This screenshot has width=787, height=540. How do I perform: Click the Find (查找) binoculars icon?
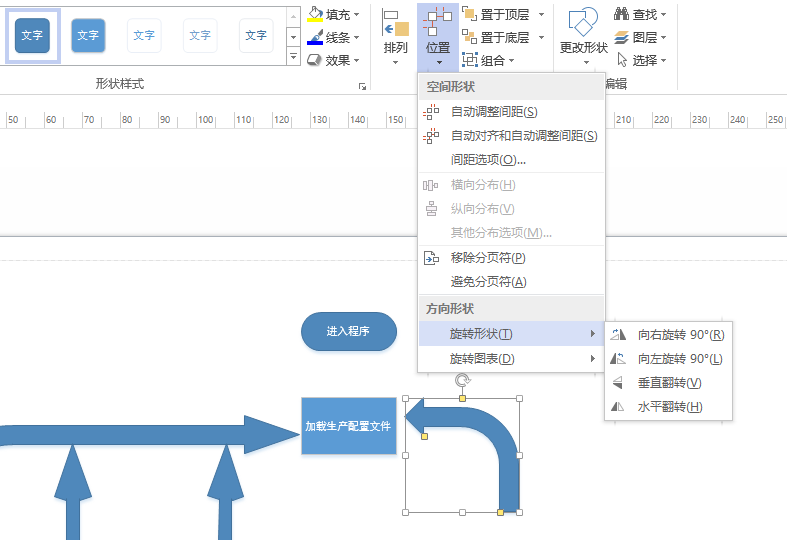pyautogui.click(x=621, y=14)
